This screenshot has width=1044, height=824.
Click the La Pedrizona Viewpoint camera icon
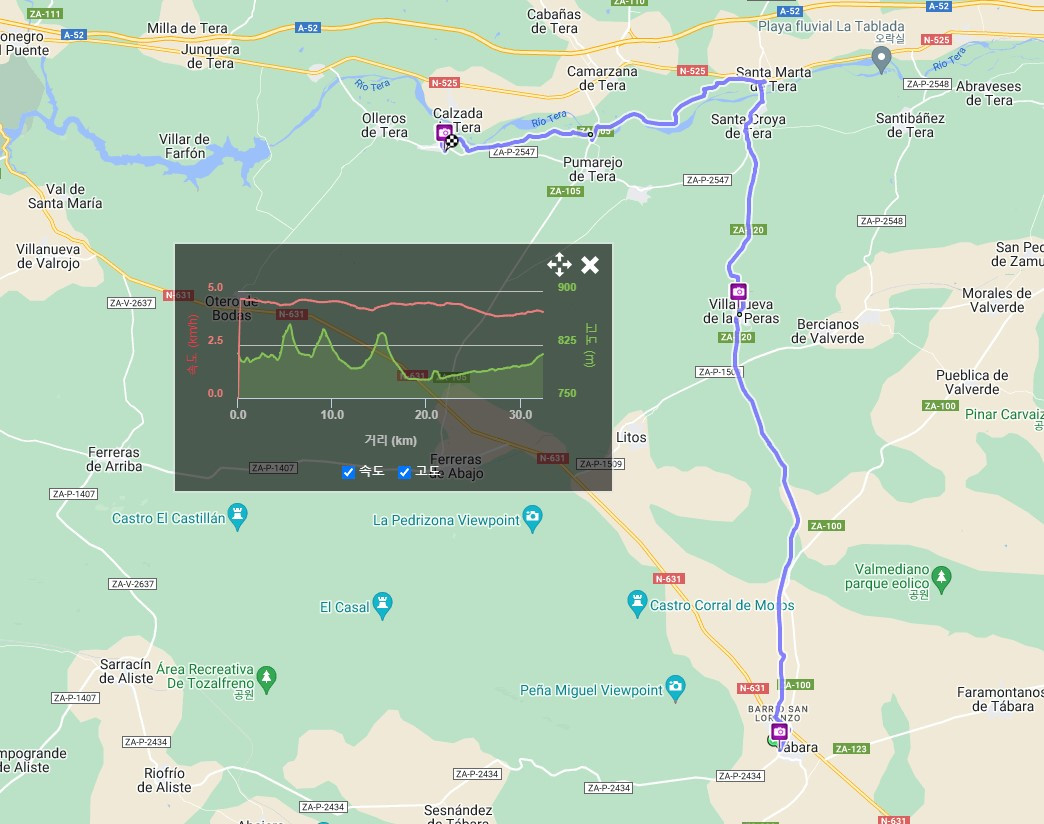point(532,518)
